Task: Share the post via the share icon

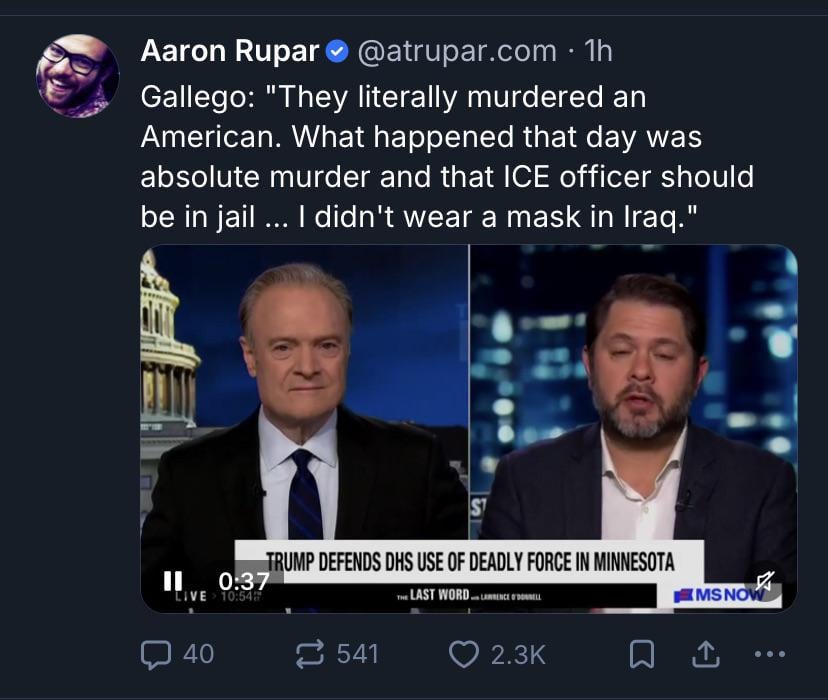Action: (703, 654)
